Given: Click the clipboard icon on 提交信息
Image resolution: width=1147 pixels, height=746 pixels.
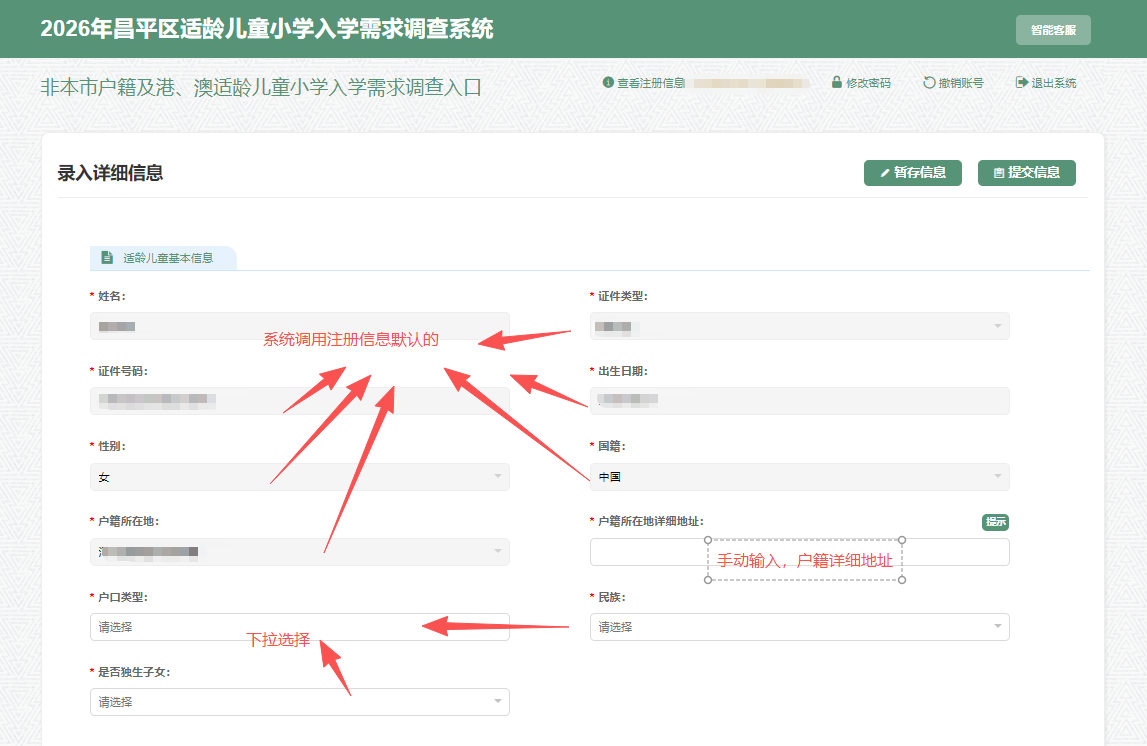Looking at the screenshot, I should [998, 173].
